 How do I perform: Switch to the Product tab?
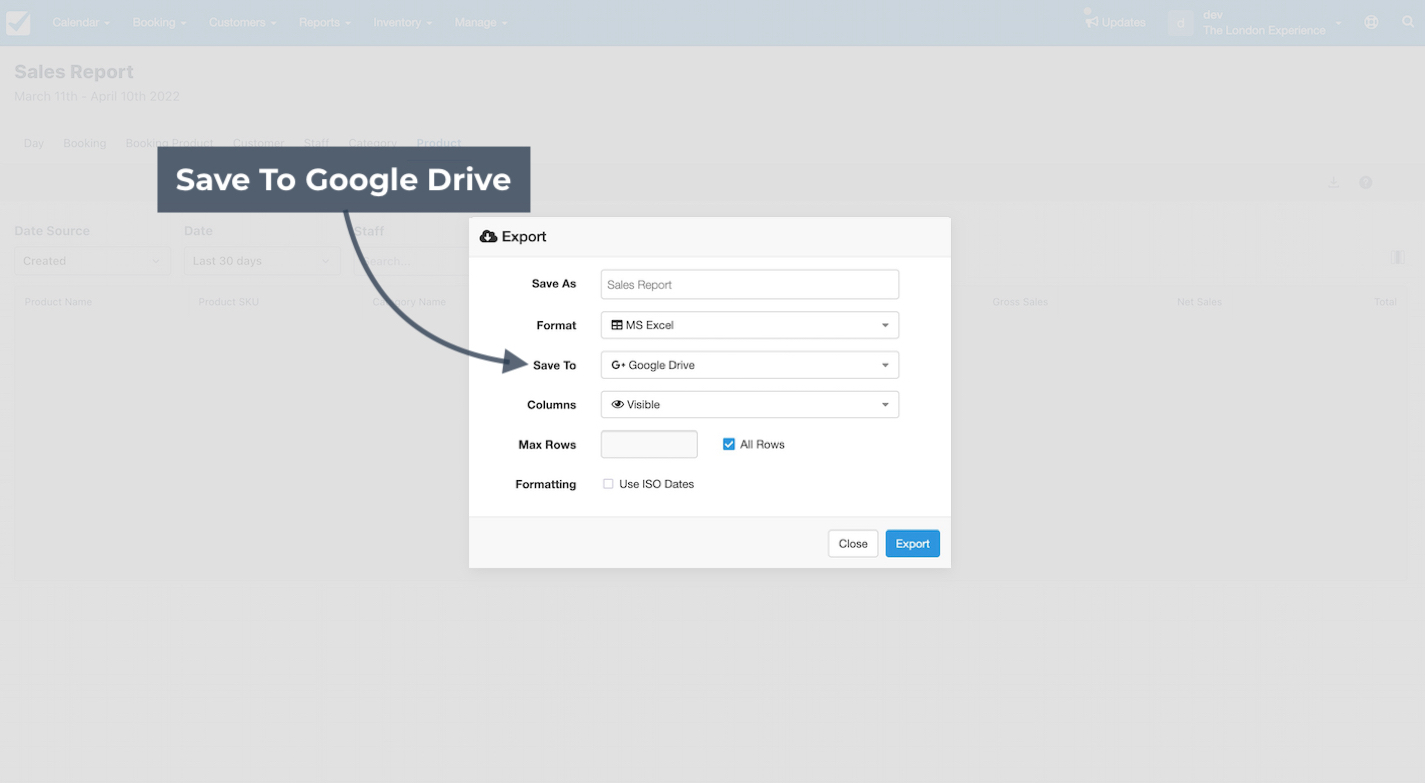coord(439,143)
